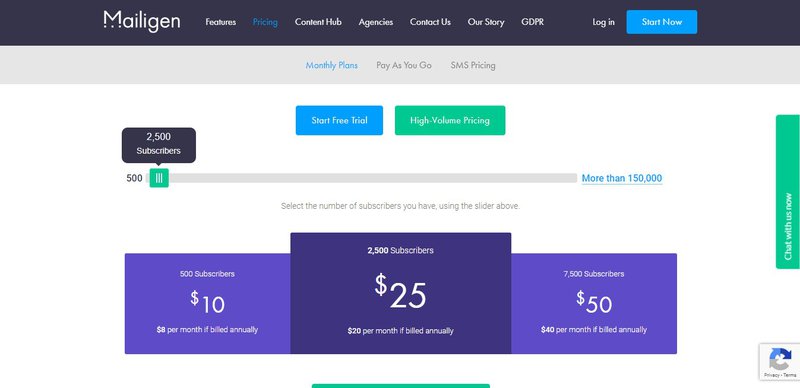Image resolution: width=800 pixels, height=388 pixels.
Task: Select the 7,500 Subscribers $50 plan card
Action: (594, 304)
